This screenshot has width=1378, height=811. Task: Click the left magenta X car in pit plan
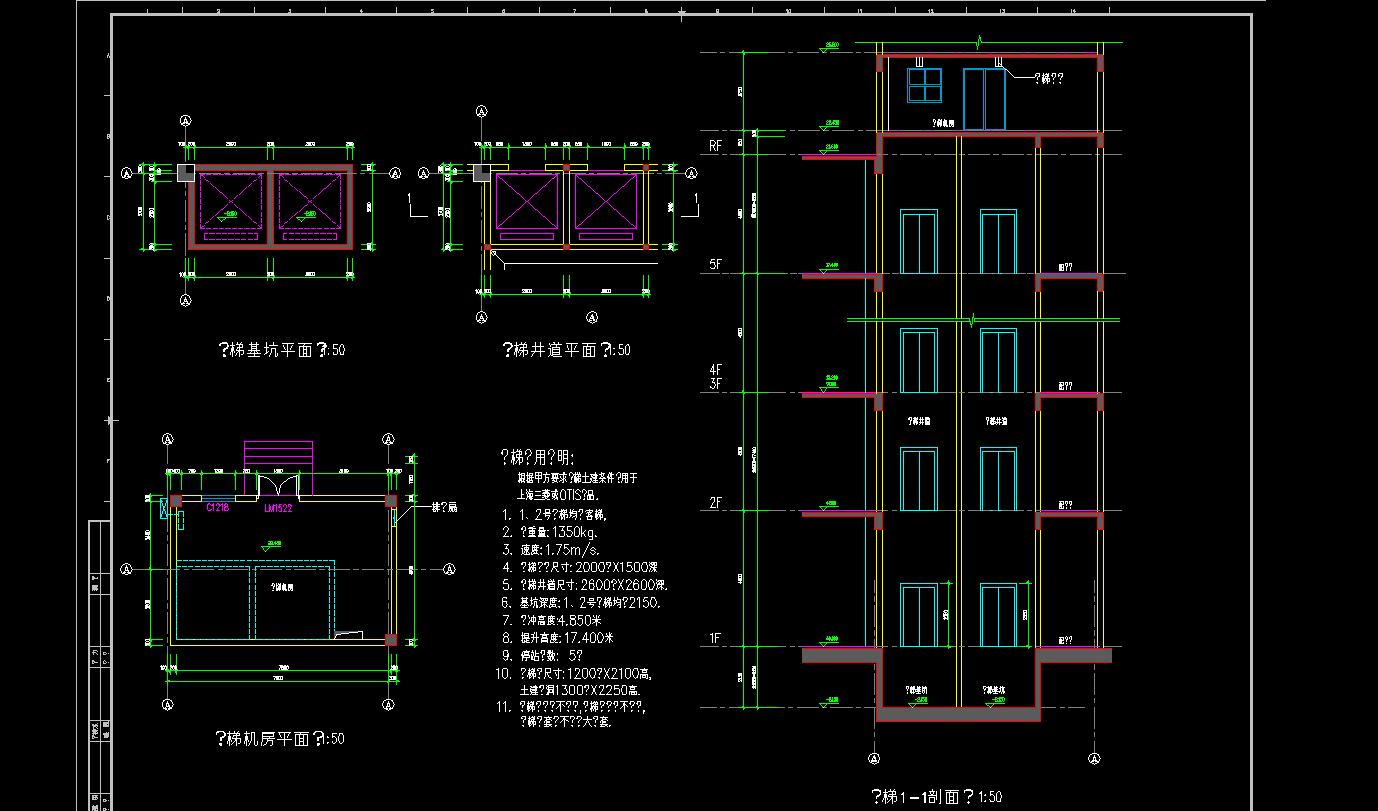[231, 202]
